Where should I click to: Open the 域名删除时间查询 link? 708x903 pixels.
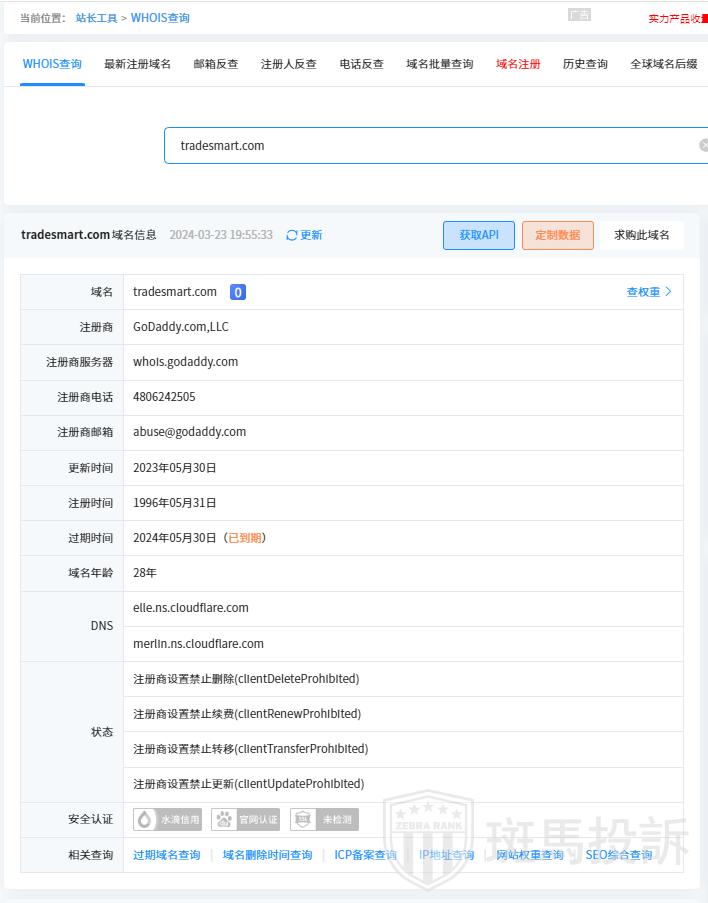267,855
